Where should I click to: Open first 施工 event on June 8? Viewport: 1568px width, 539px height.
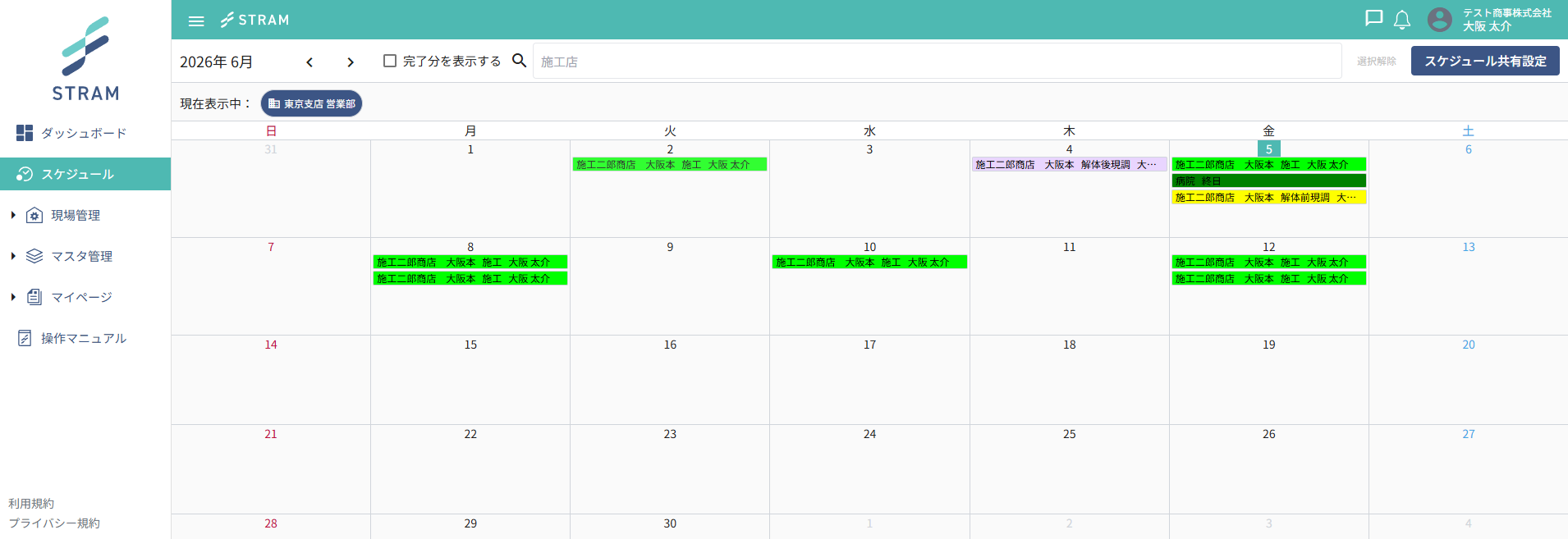pos(470,262)
